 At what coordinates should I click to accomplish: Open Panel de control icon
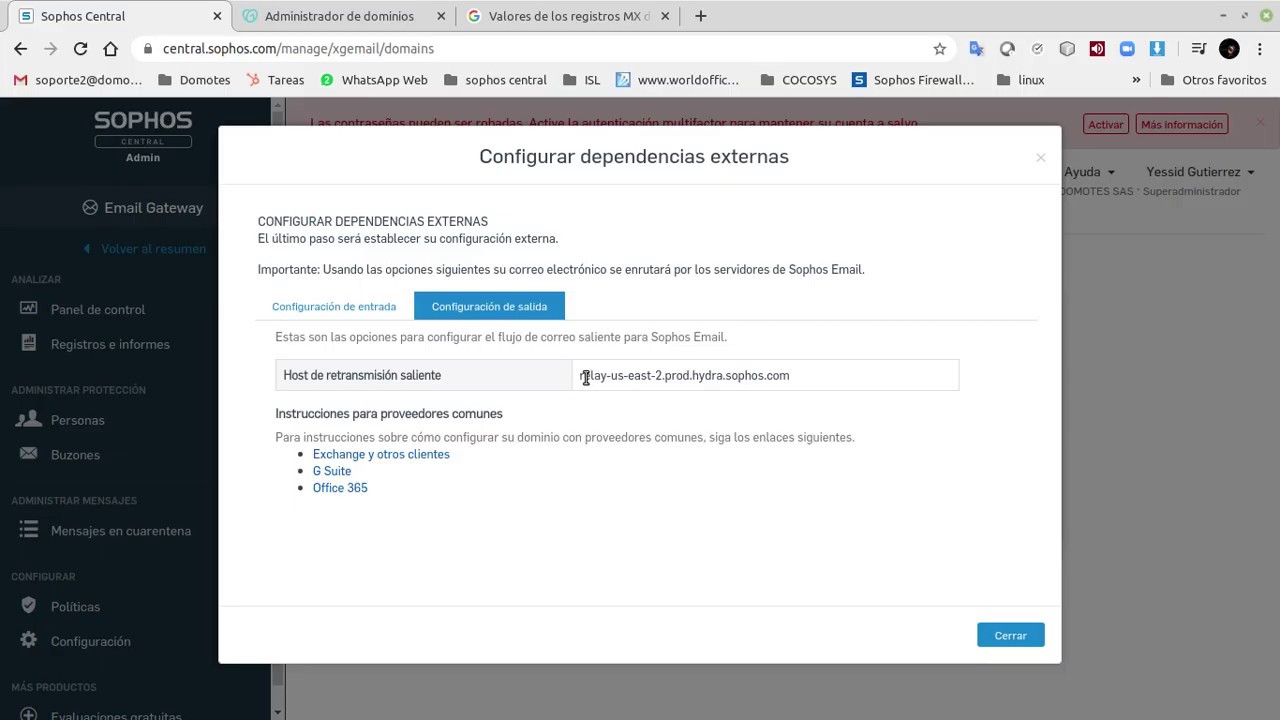tap(28, 309)
